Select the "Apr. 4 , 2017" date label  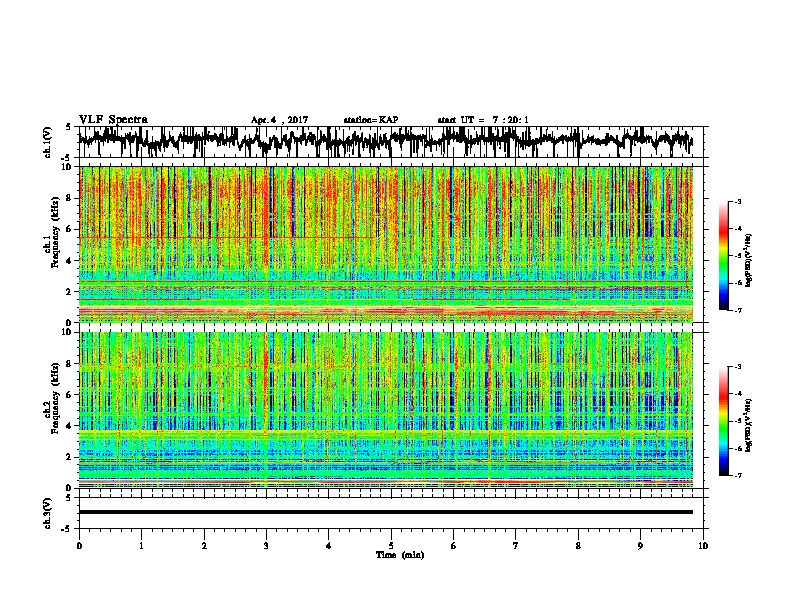[x=279, y=120]
